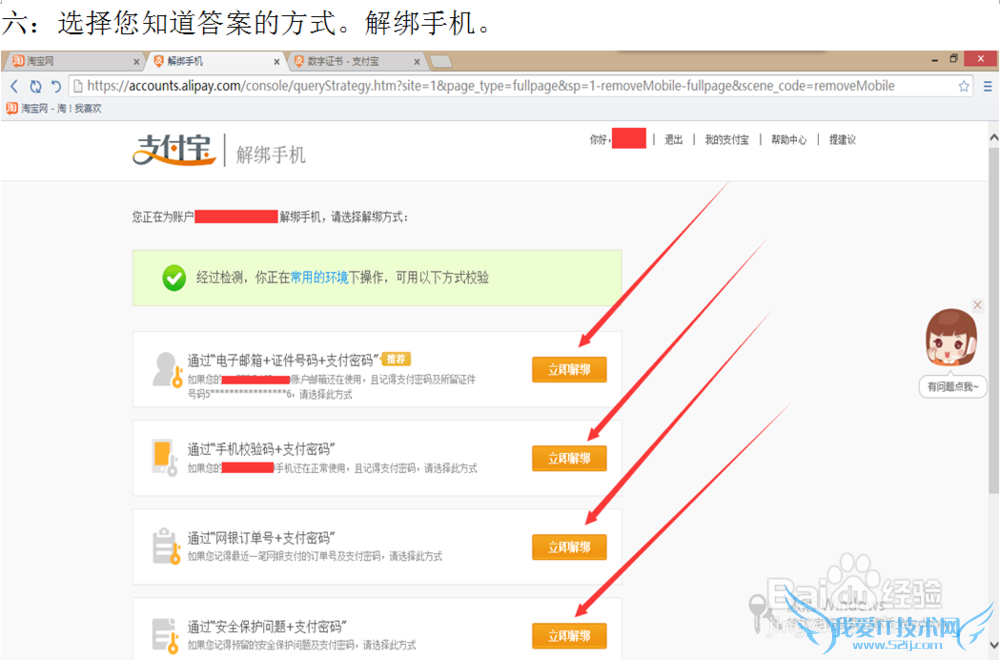Click scrollbar up arrow
The height and width of the screenshot is (660, 1000).
tap(994, 137)
